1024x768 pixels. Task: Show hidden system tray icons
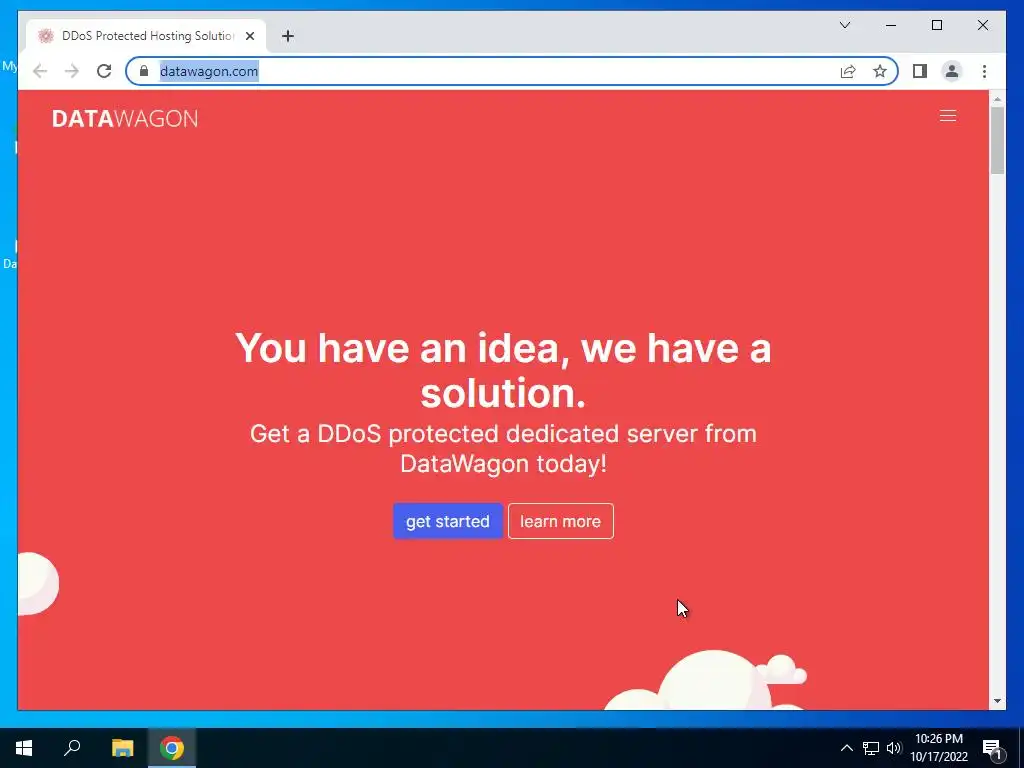pyautogui.click(x=846, y=748)
